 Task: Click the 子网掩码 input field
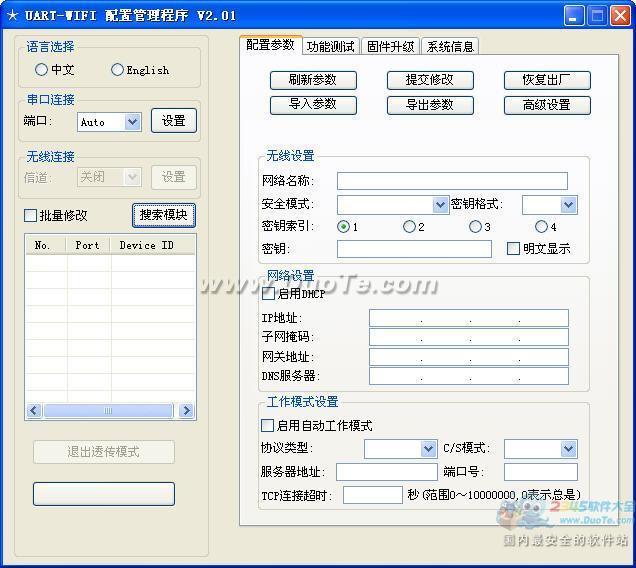point(468,337)
